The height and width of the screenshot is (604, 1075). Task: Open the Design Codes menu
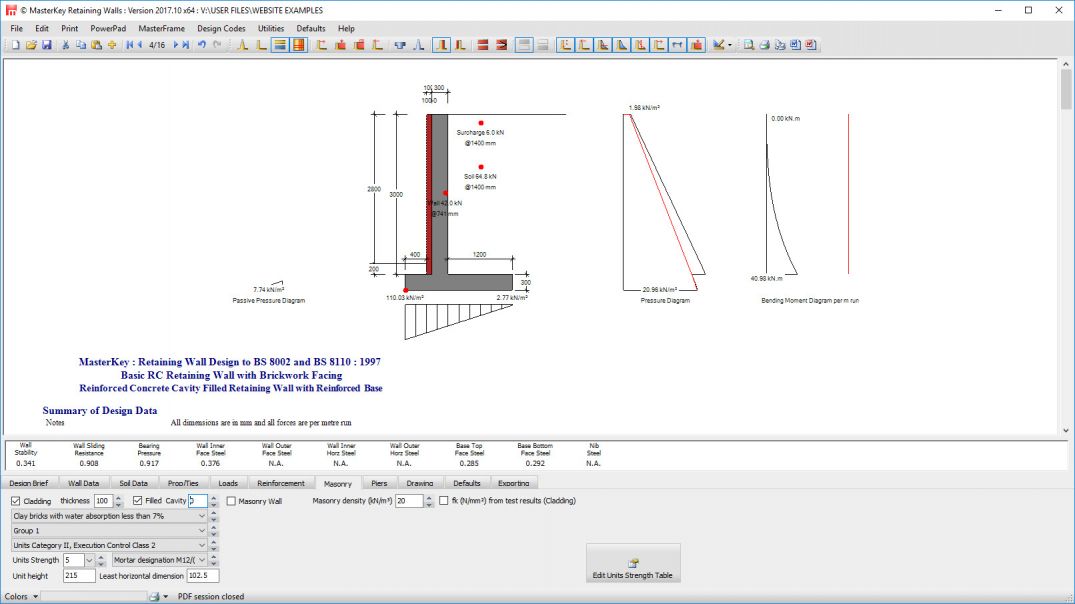pyautogui.click(x=221, y=29)
